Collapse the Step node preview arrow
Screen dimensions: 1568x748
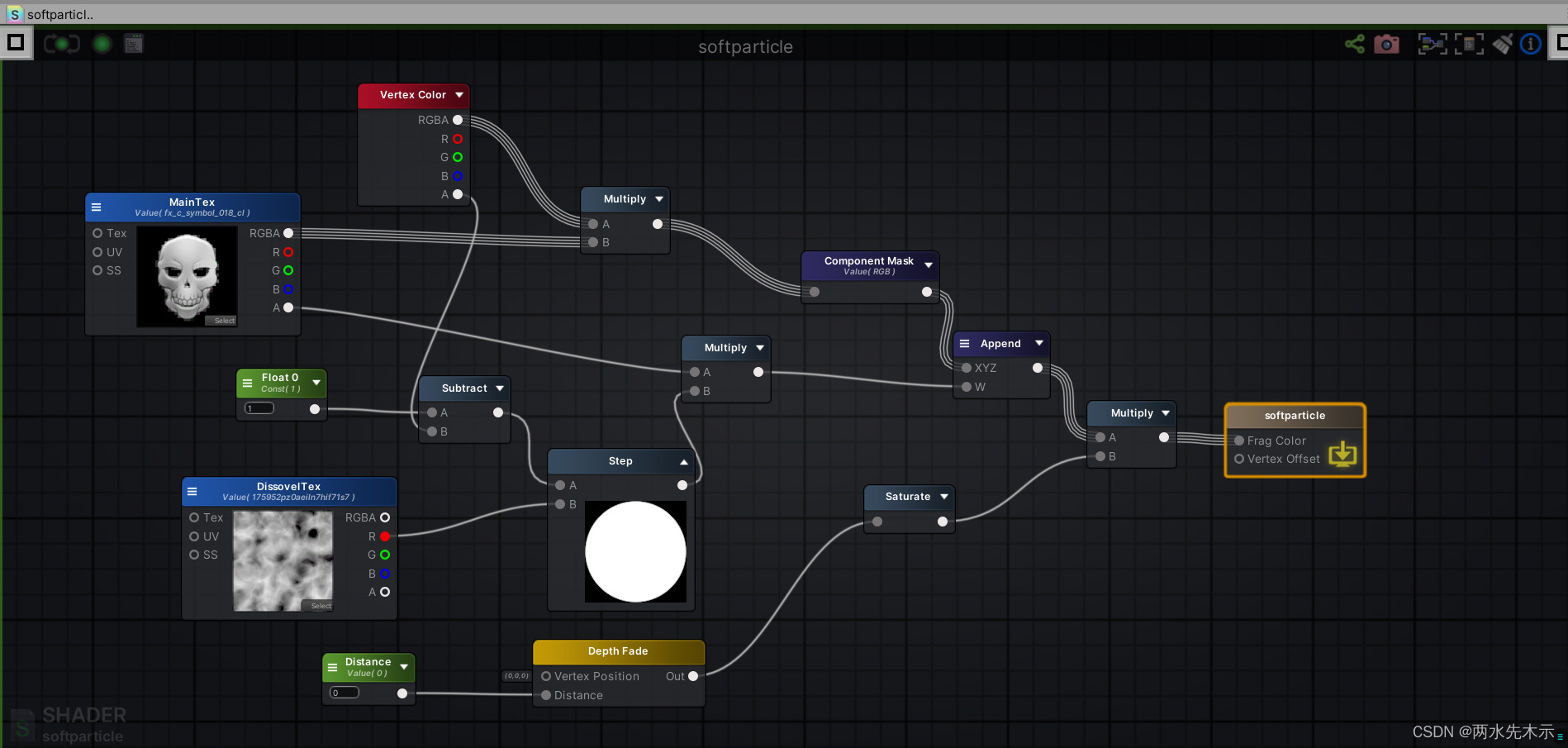[684, 462]
